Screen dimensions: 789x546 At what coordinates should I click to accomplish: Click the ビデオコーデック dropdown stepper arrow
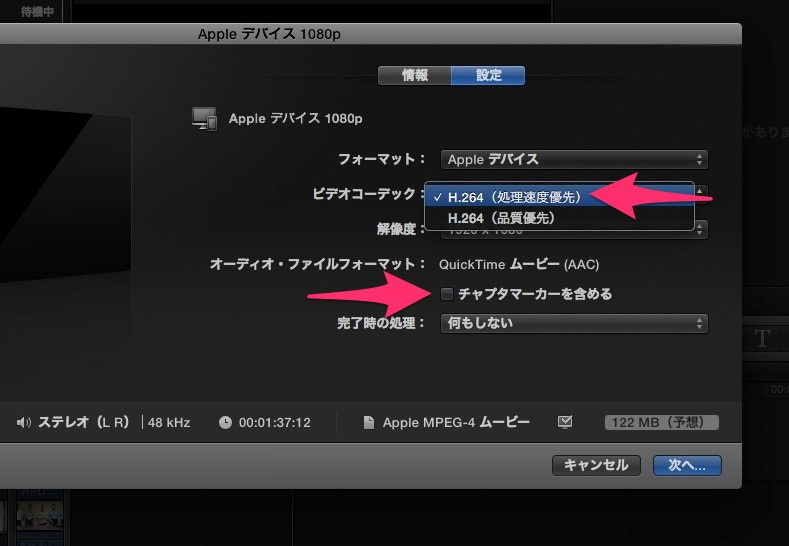pos(700,192)
